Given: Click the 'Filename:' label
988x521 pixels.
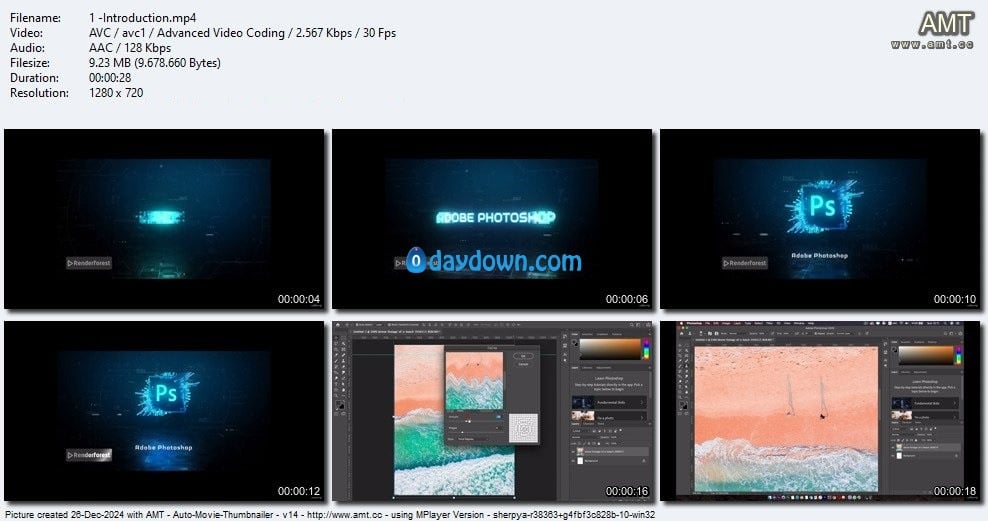Looking at the screenshot, I should point(35,18).
